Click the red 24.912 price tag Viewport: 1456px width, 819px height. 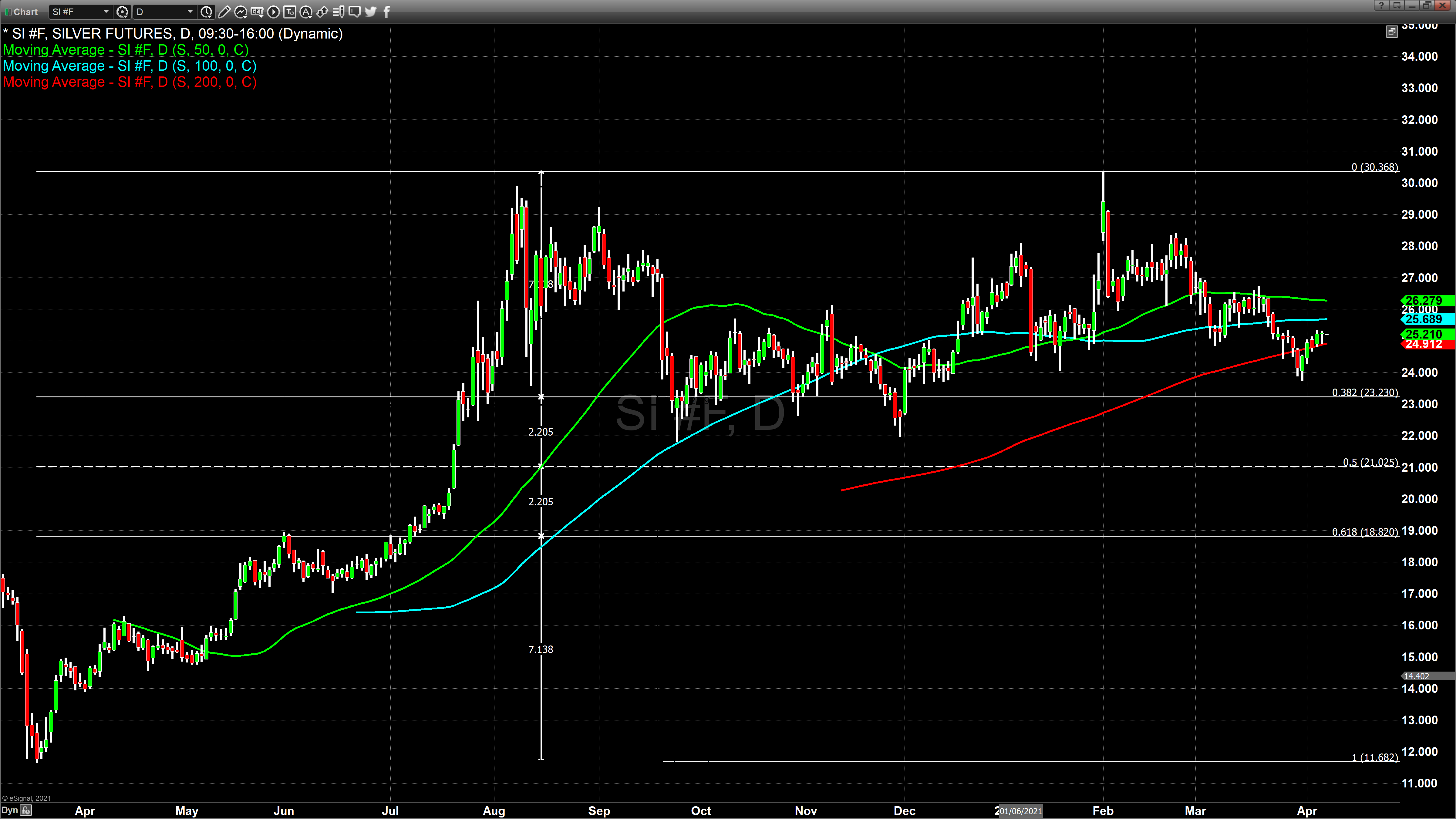1428,344
